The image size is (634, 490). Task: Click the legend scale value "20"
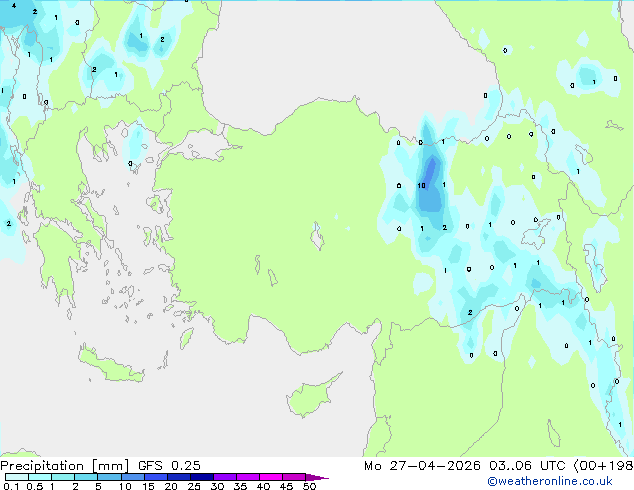coord(171,486)
